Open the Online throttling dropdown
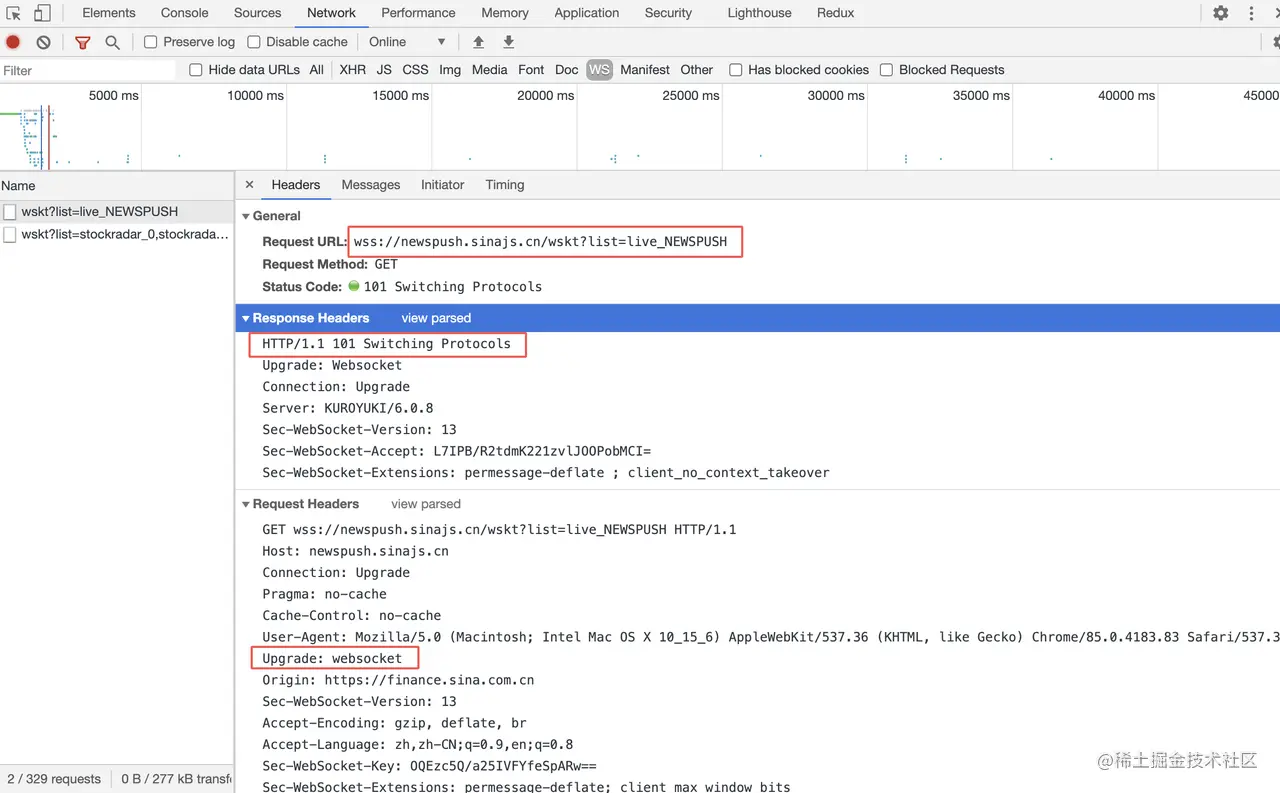The width and height of the screenshot is (1280, 793). click(x=407, y=42)
